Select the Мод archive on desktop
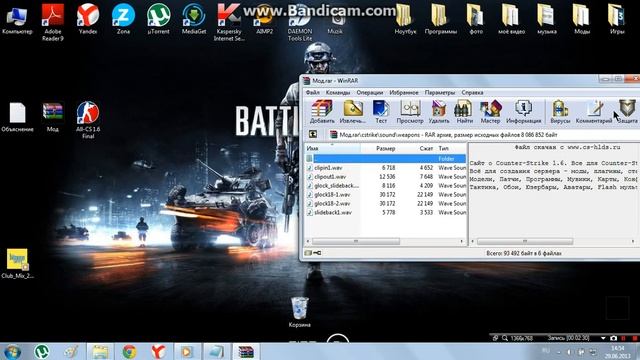 53,117
